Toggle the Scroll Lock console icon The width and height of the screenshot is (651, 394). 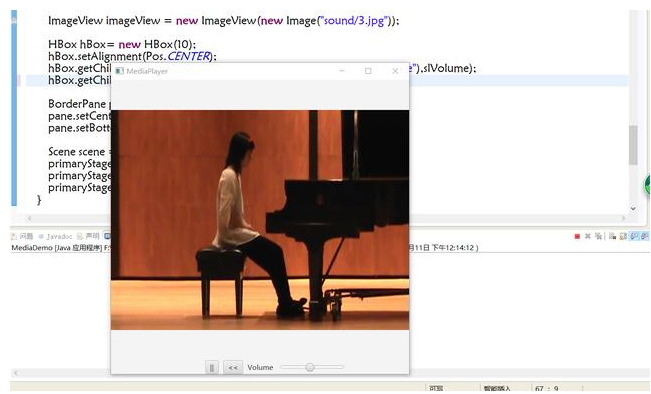click(x=623, y=236)
